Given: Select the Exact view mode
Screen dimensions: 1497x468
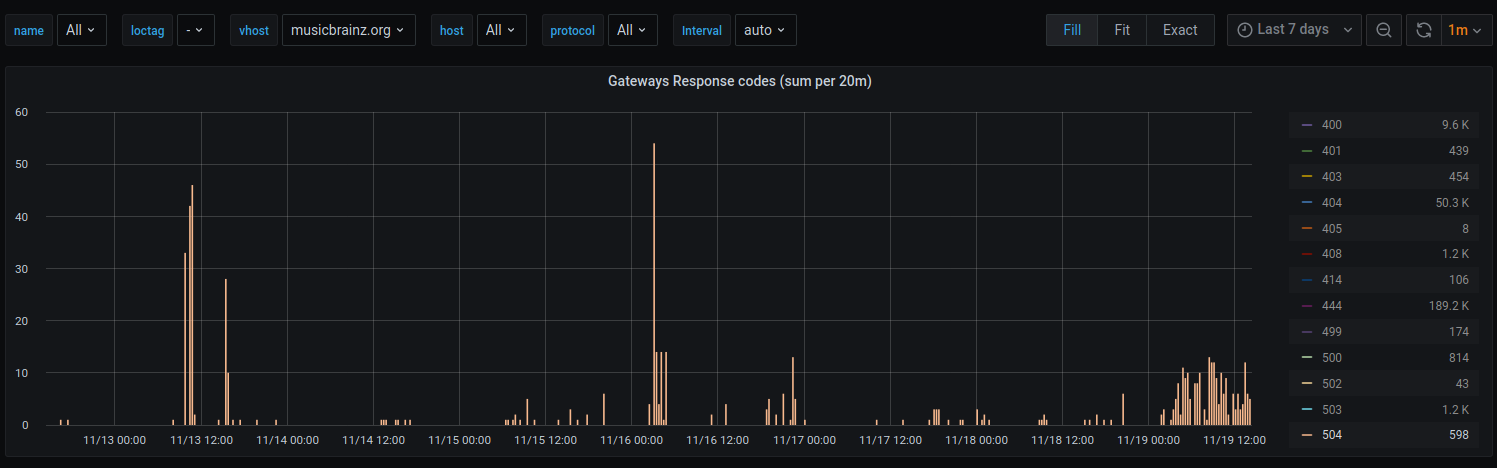Looking at the screenshot, I should (1180, 30).
